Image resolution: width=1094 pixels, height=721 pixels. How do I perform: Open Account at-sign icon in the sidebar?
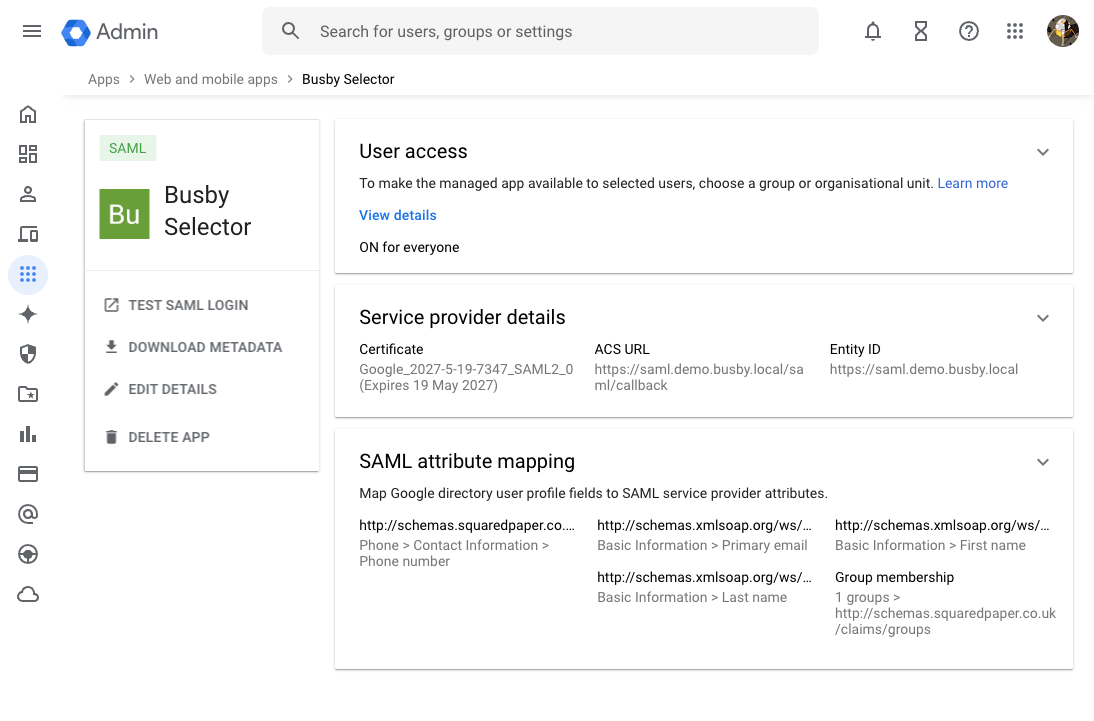[x=28, y=514]
